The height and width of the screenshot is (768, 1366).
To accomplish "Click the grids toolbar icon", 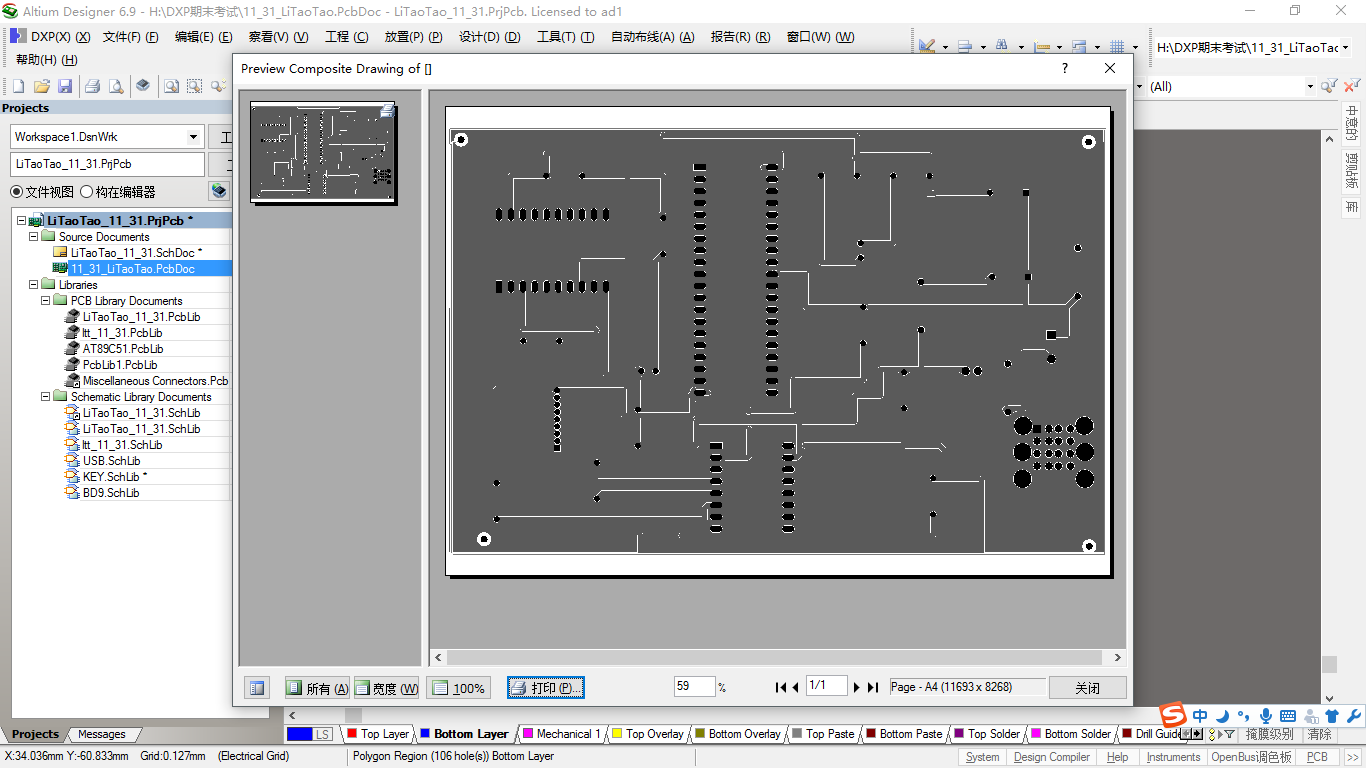I will click(1117, 46).
